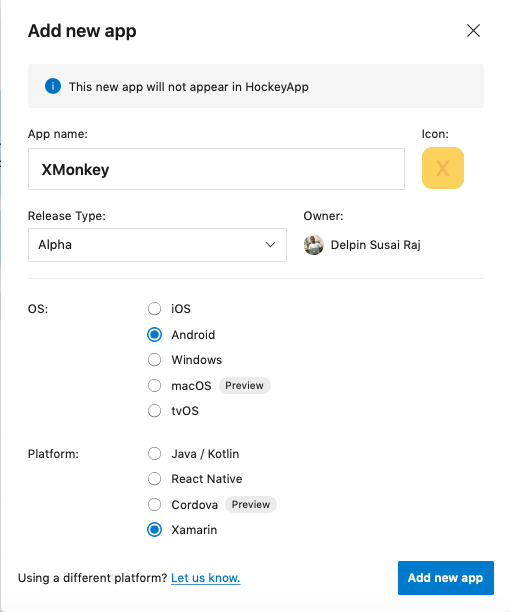Open the Let us know link
The width and height of the screenshot is (509, 612).
tap(206, 578)
